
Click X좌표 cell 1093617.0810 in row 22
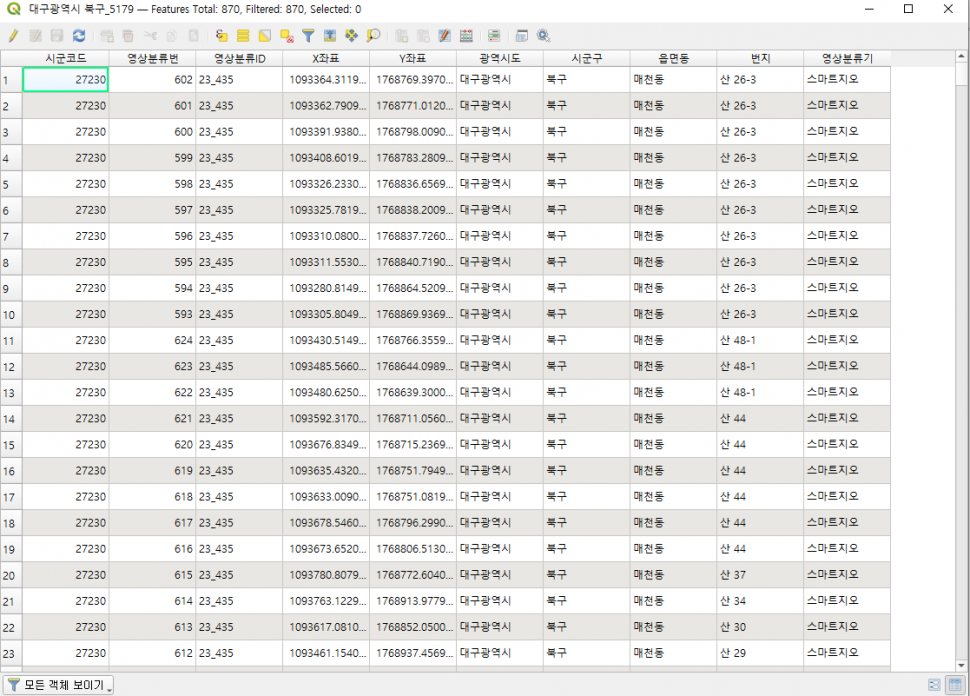click(x=326, y=627)
